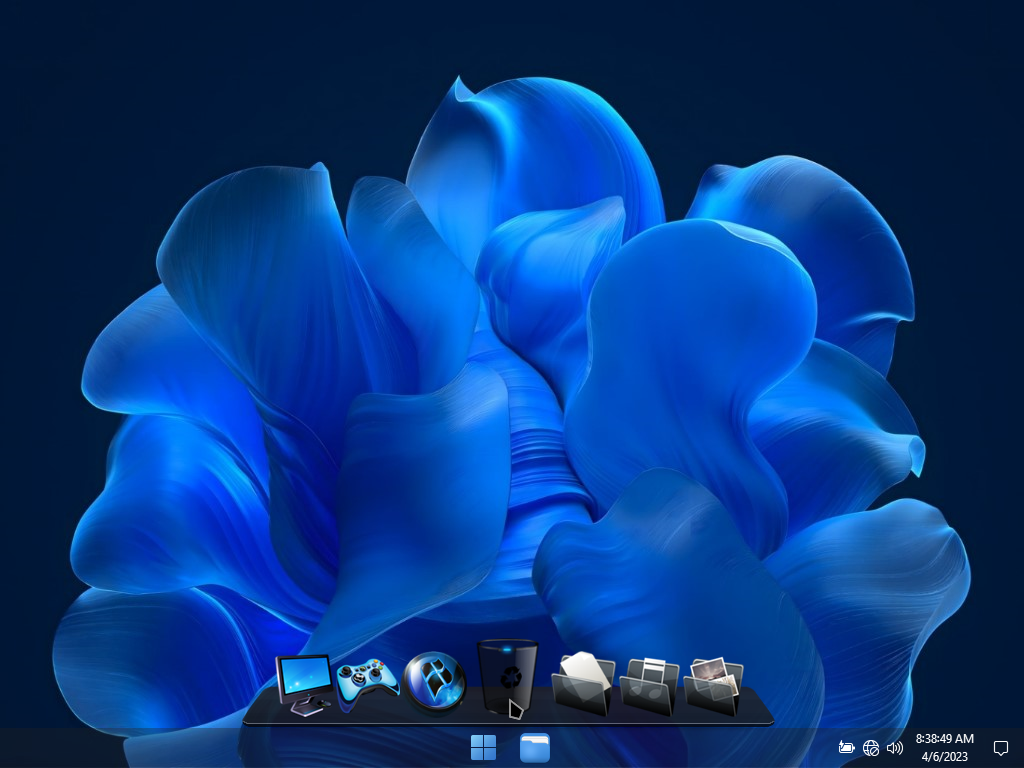Open the documents folder dock icon
Image resolution: width=1024 pixels, height=768 pixels.
[583, 683]
